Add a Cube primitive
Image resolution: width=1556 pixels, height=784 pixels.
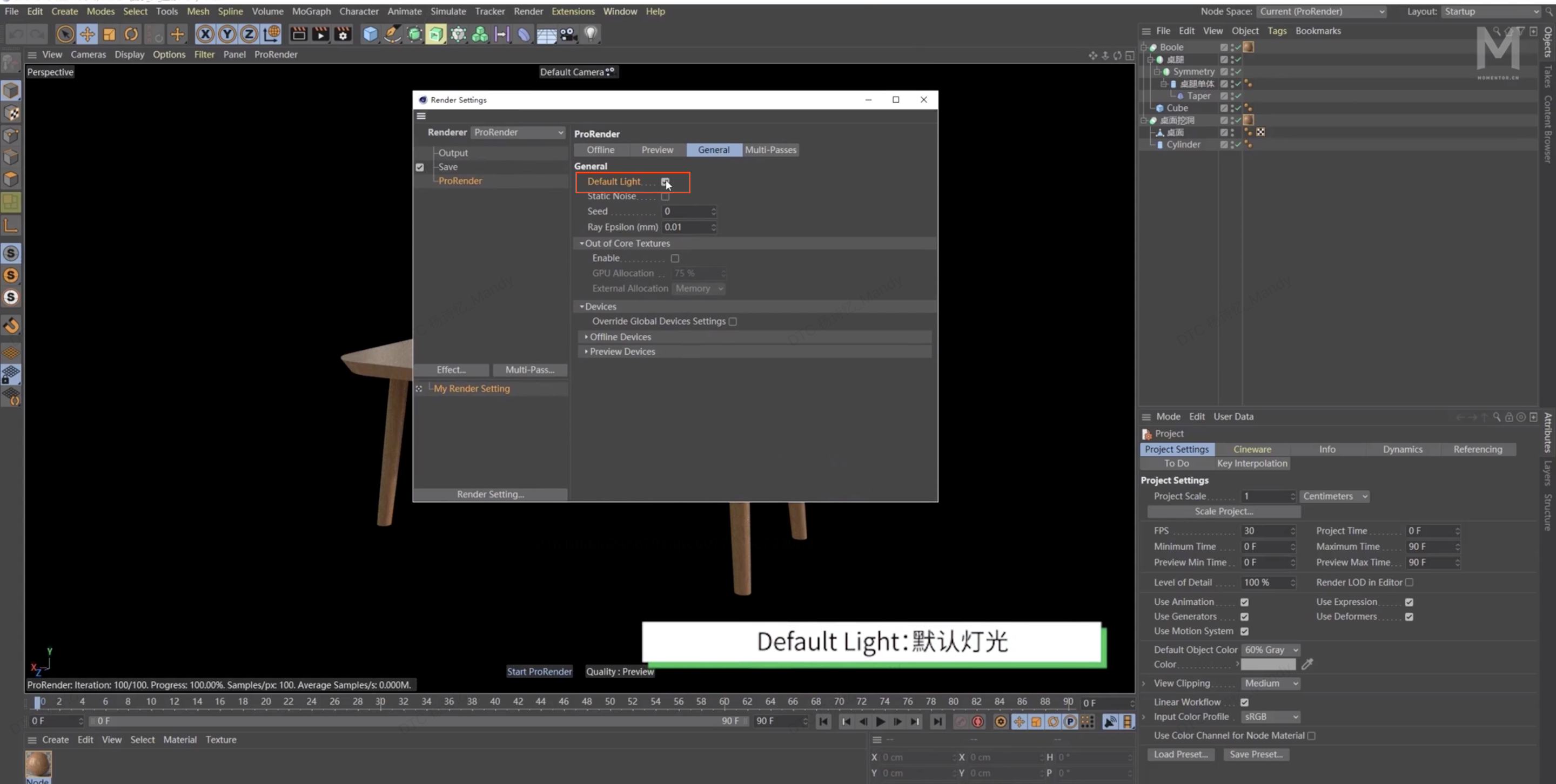tap(370, 34)
